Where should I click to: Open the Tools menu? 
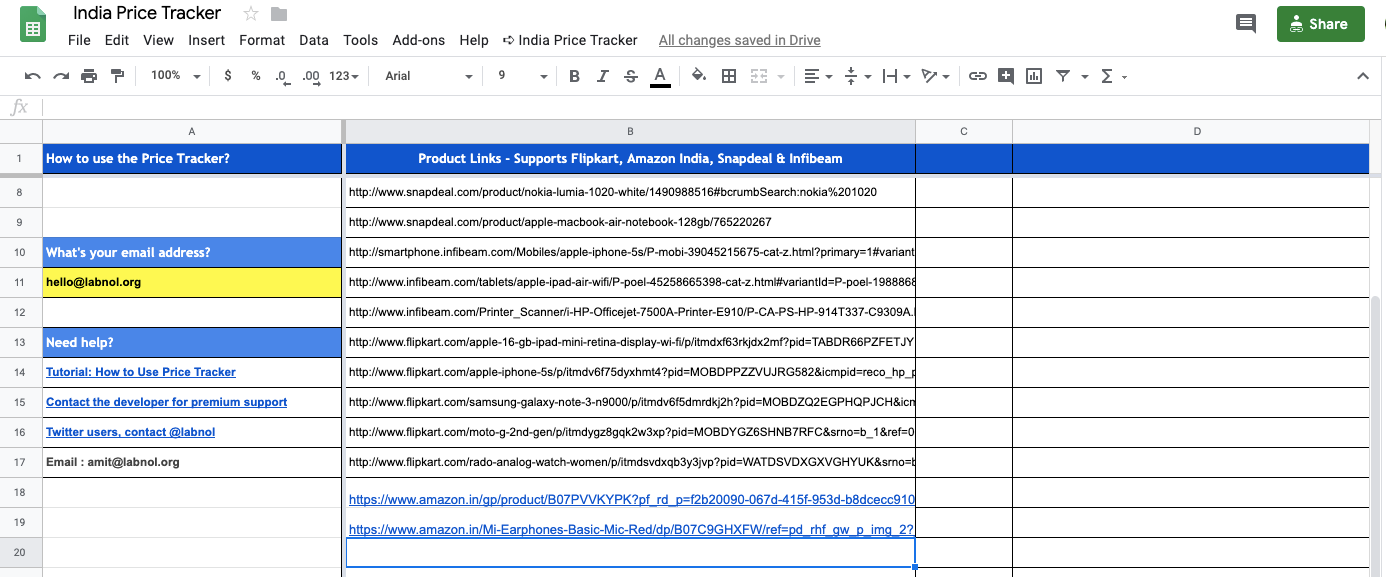tap(360, 40)
